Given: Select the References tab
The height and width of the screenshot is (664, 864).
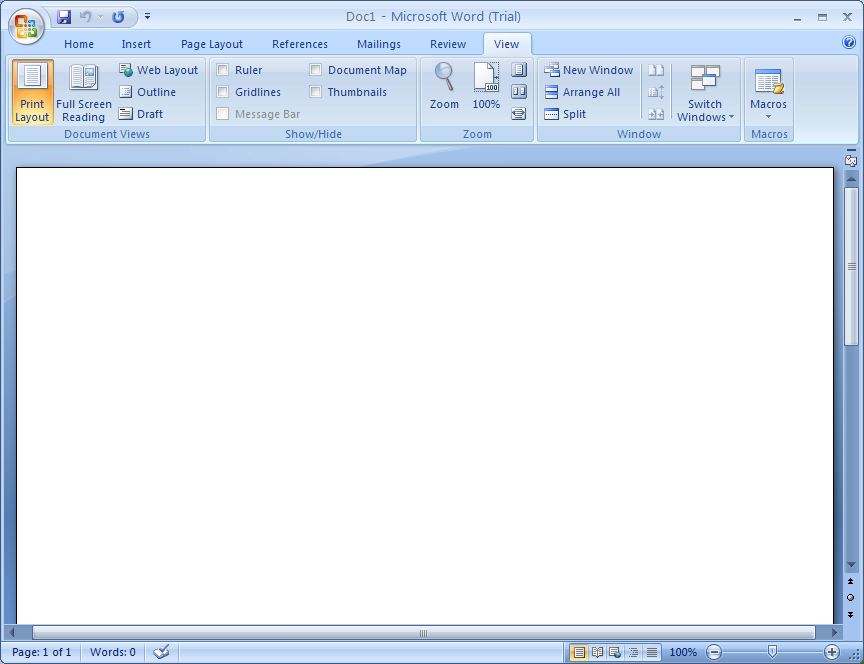Looking at the screenshot, I should coord(300,44).
